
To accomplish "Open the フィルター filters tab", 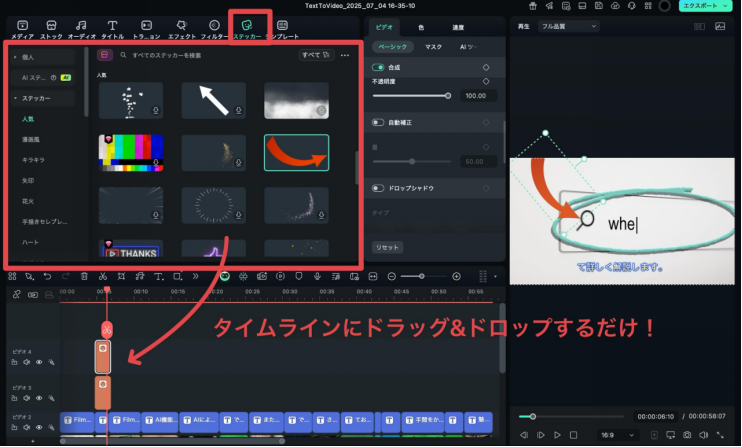I will 214,29.
